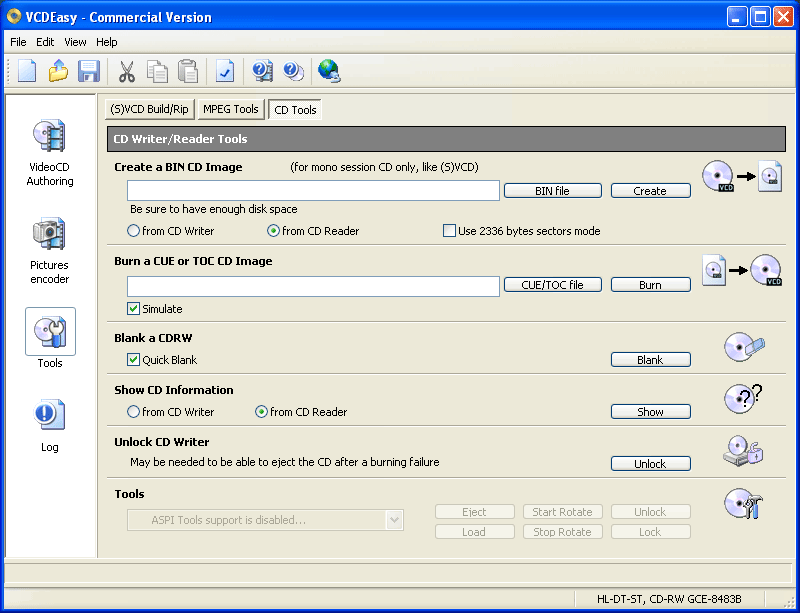Click the Create a BIN CD Image heading

(178, 167)
